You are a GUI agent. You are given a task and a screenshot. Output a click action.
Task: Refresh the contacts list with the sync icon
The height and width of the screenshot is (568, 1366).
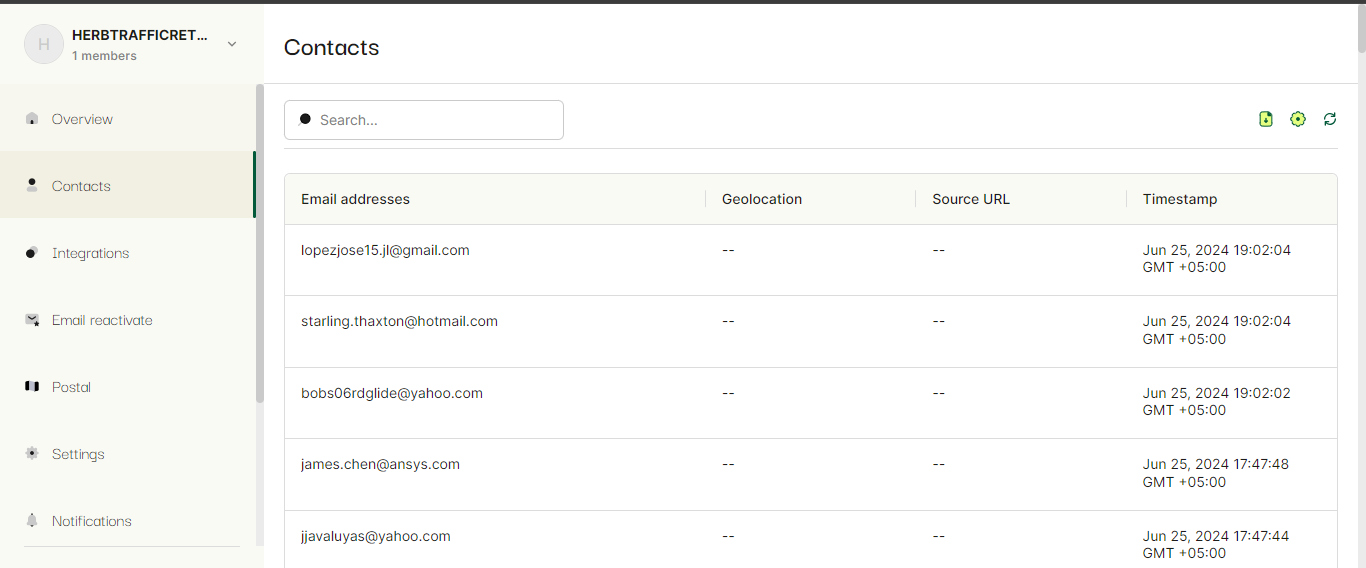pos(1330,119)
